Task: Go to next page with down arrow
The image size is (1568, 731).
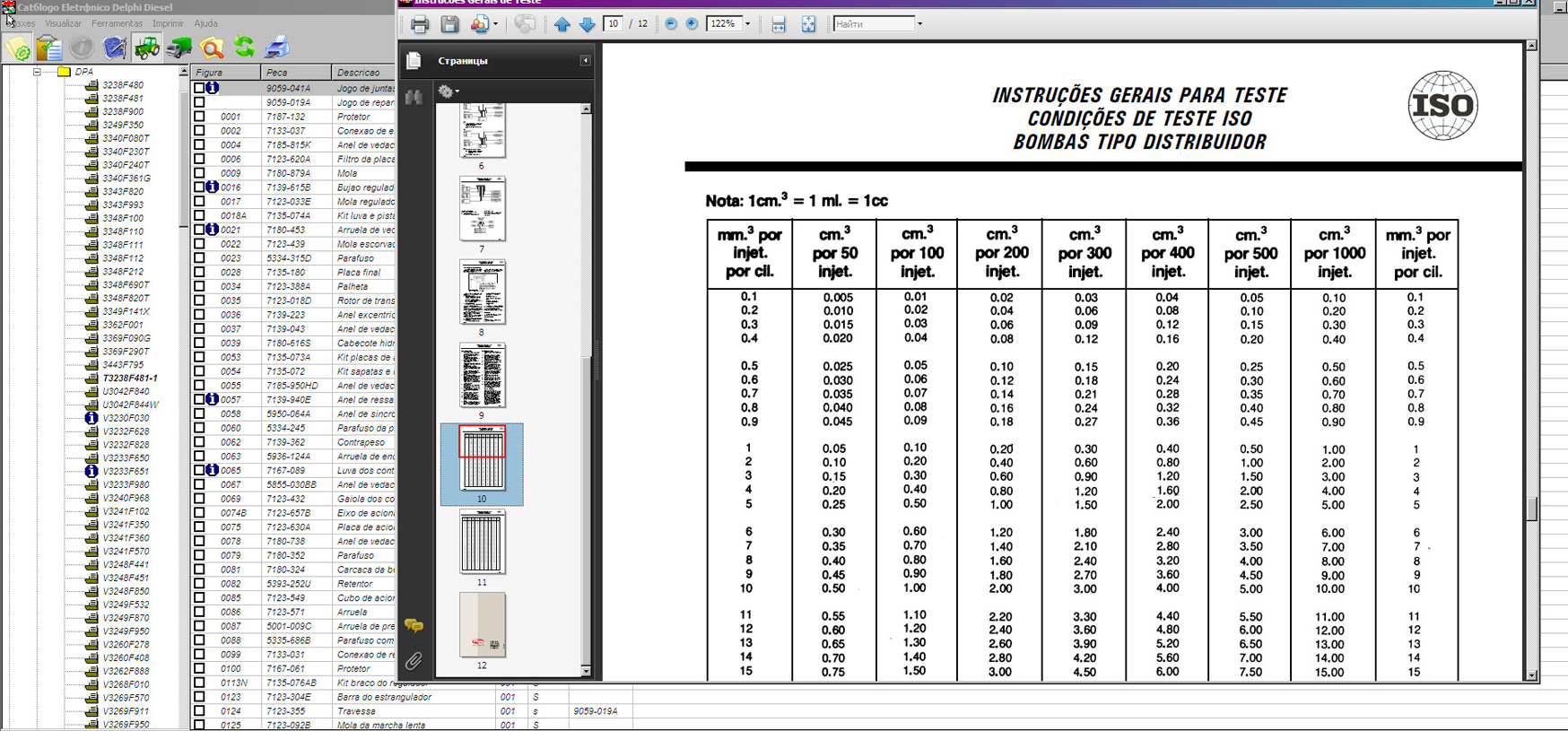Action: [x=588, y=24]
